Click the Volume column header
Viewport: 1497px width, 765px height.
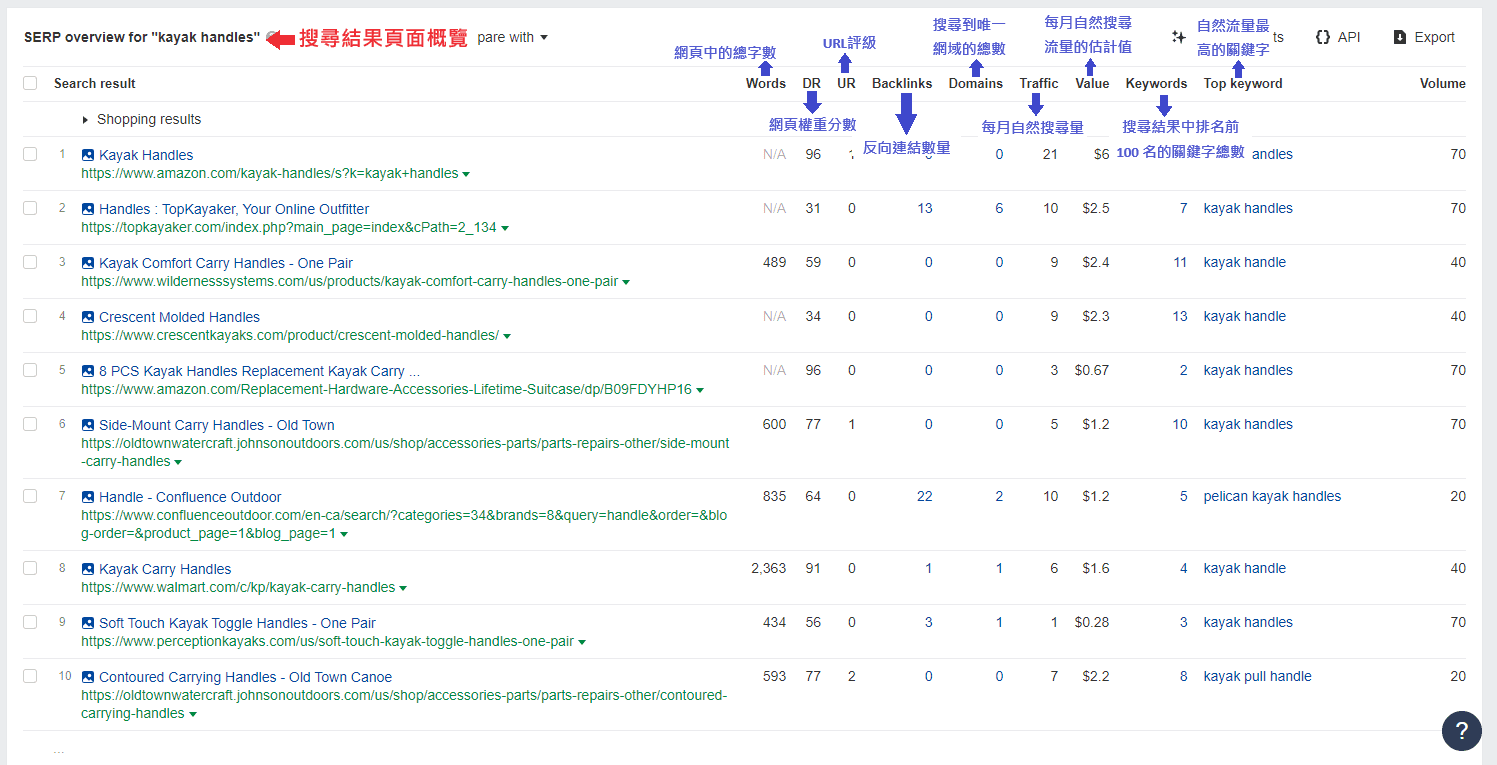click(1443, 83)
